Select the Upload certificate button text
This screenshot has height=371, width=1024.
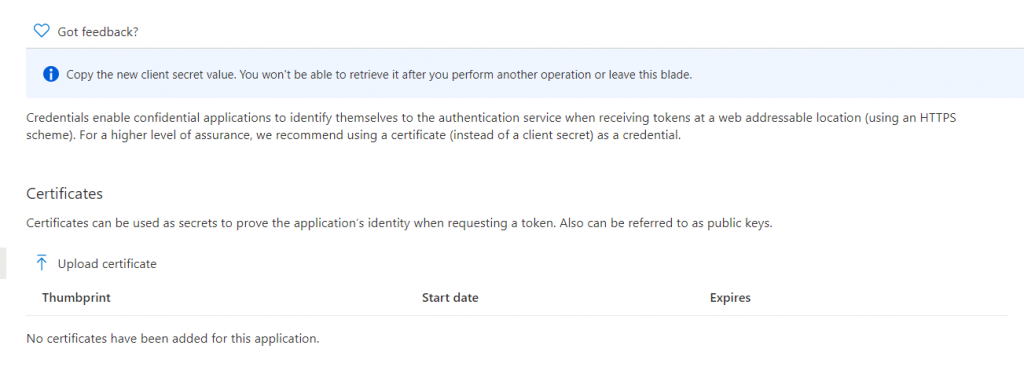click(107, 264)
